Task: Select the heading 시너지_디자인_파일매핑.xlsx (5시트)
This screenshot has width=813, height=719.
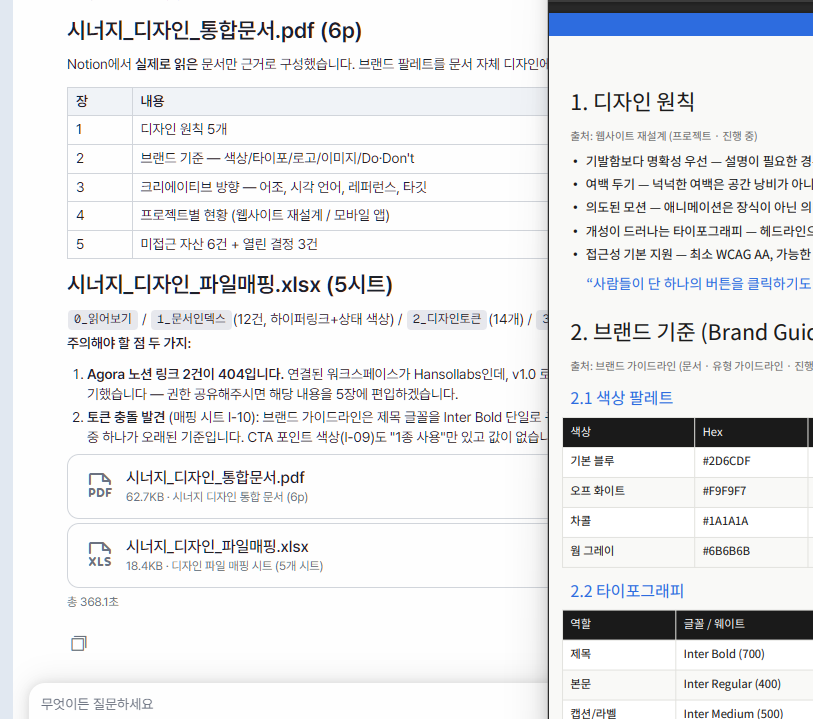Action: (230, 284)
